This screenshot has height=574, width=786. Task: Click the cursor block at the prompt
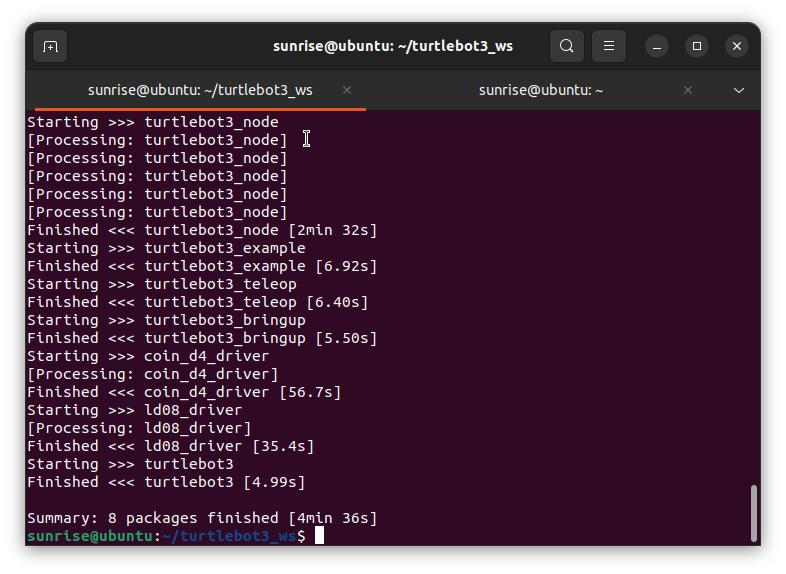pyautogui.click(x=319, y=536)
